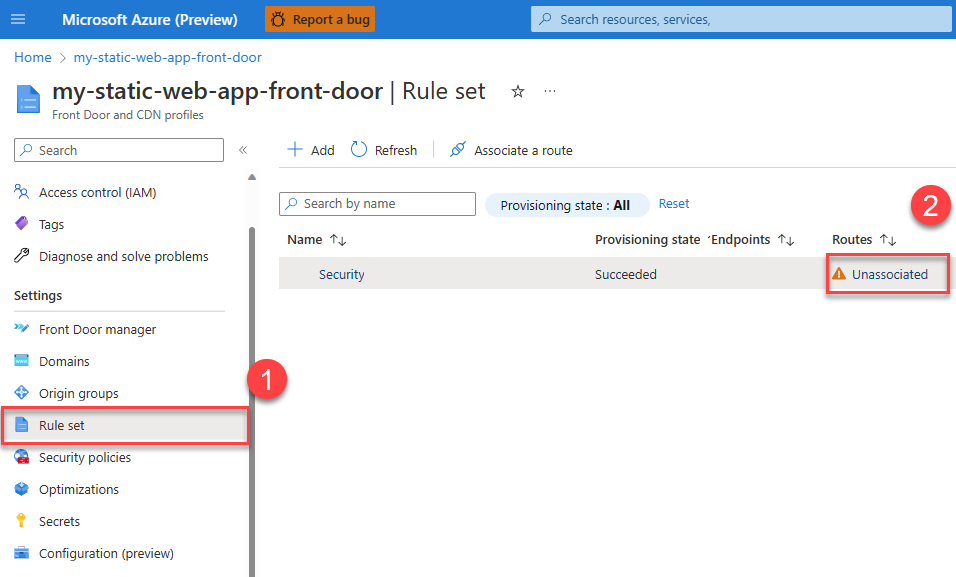956x577 pixels.
Task: Select the Security policies icon
Action: tap(22, 457)
